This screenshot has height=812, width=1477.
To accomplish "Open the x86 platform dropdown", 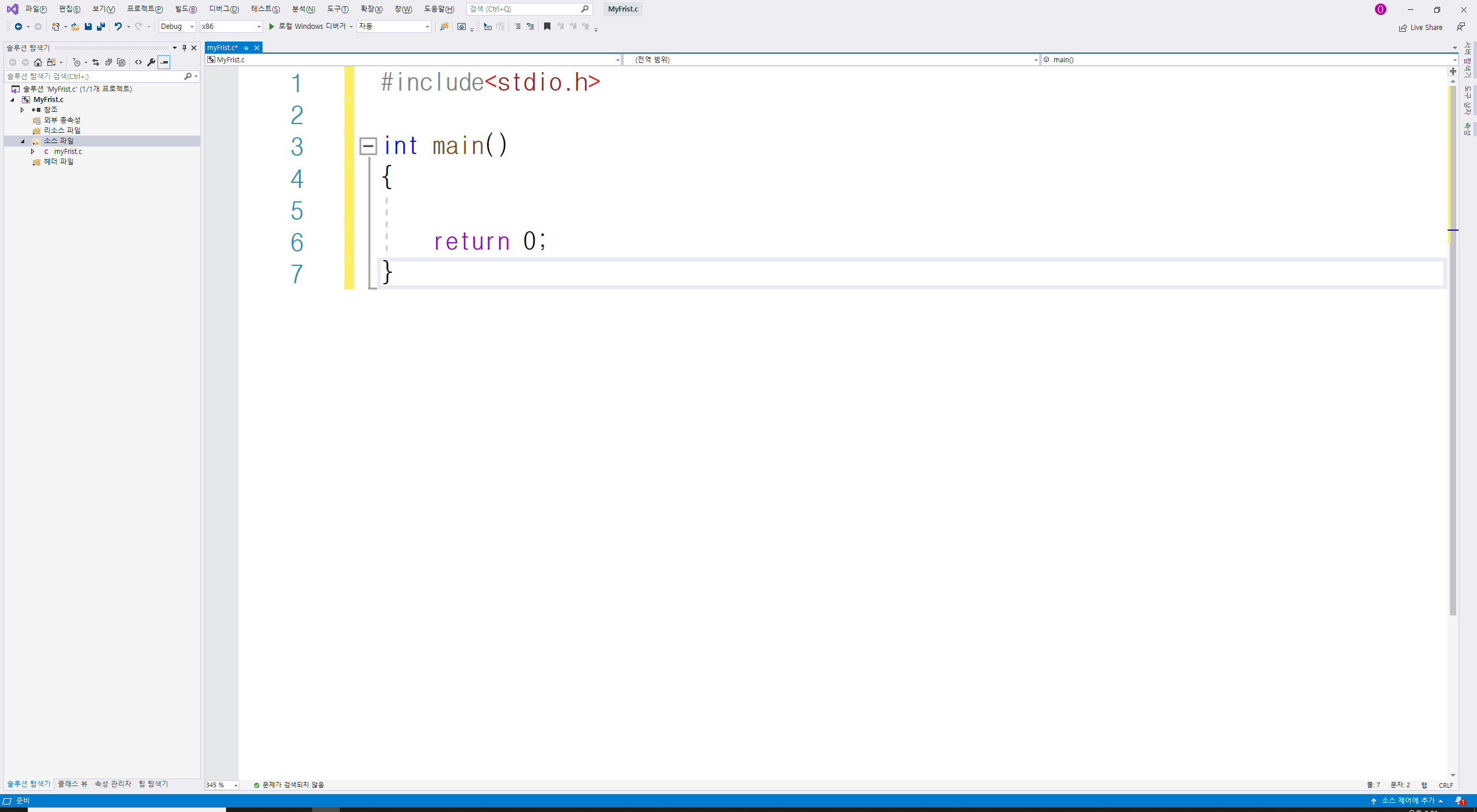I will (x=231, y=27).
